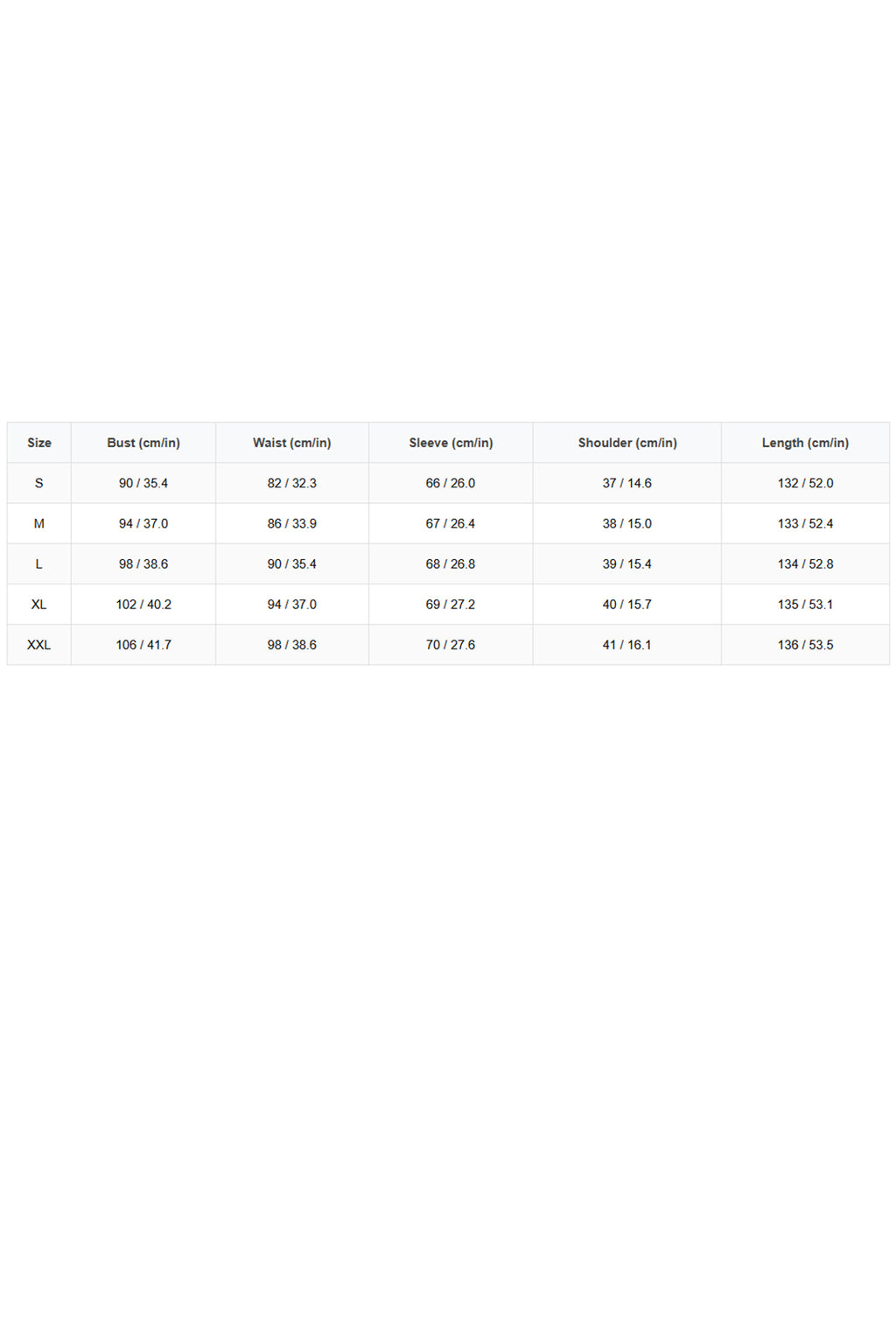The width and height of the screenshot is (896, 1344).
Task: Select sleeve value 68 / 26.8
Action: point(451,564)
